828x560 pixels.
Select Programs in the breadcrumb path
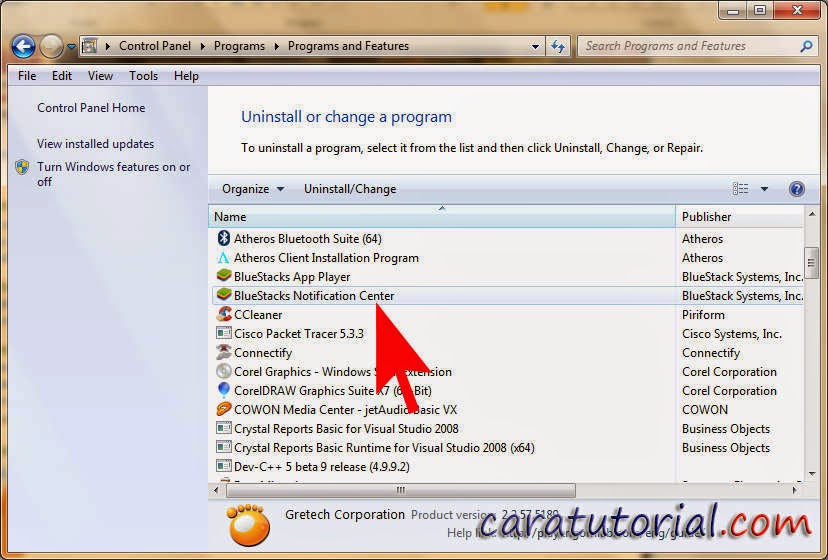point(239,46)
